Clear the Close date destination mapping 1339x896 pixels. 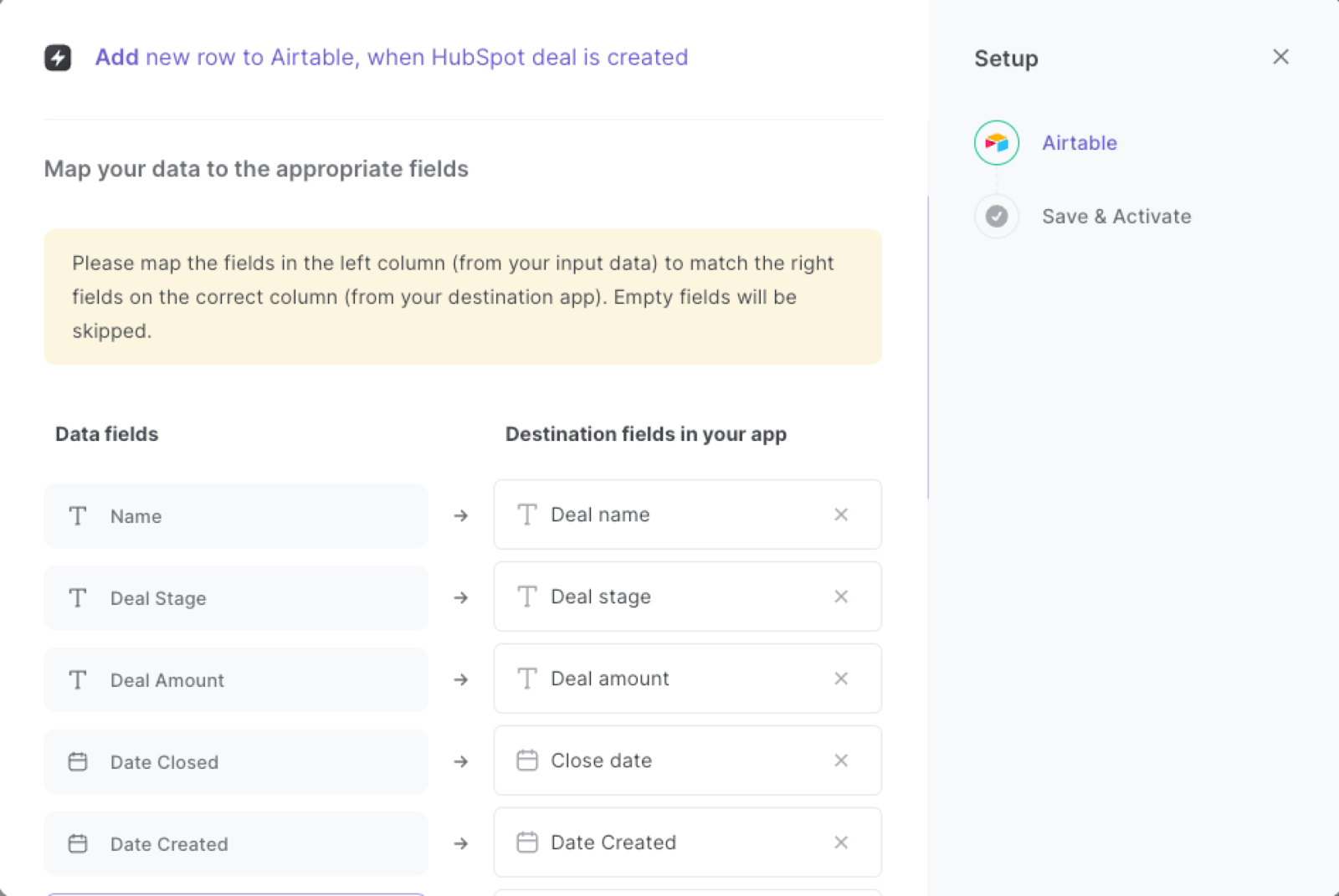pyautogui.click(x=841, y=760)
